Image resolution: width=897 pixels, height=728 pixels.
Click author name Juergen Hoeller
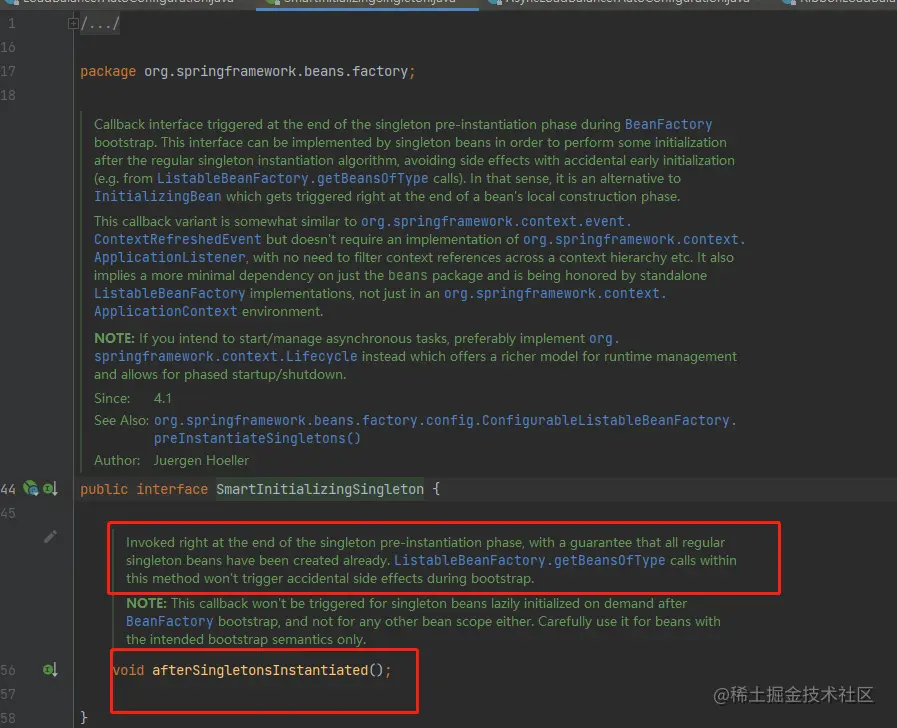click(x=201, y=460)
